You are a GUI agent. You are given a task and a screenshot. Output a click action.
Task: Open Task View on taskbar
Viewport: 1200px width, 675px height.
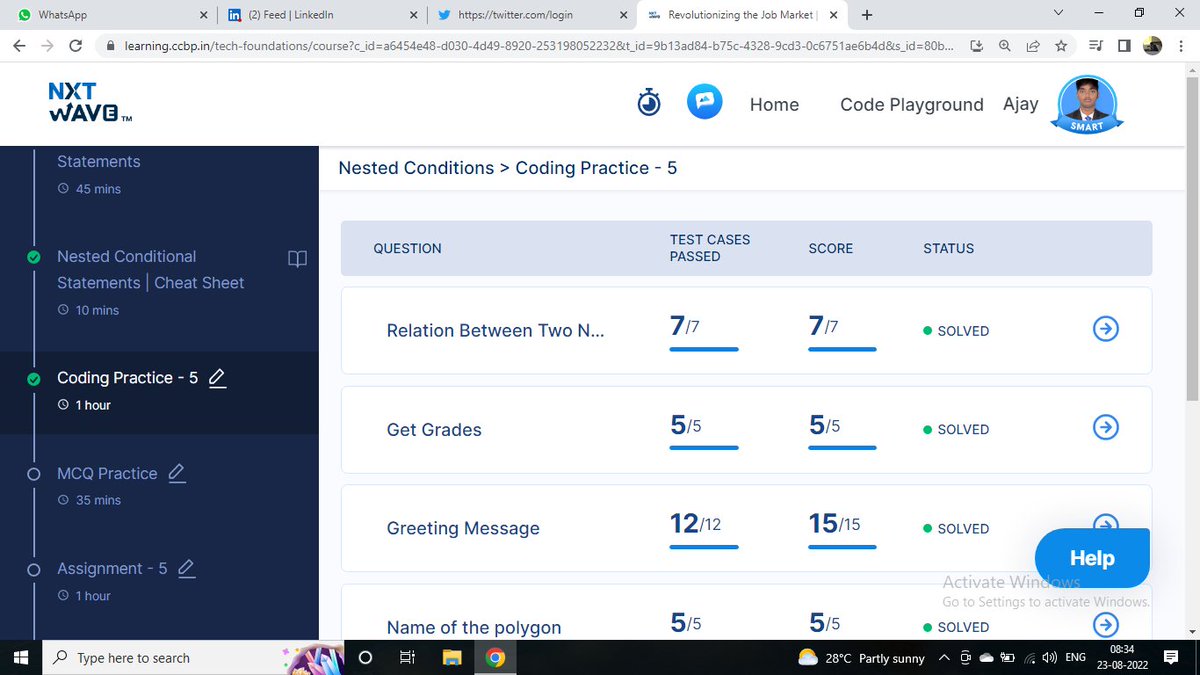[x=407, y=658]
